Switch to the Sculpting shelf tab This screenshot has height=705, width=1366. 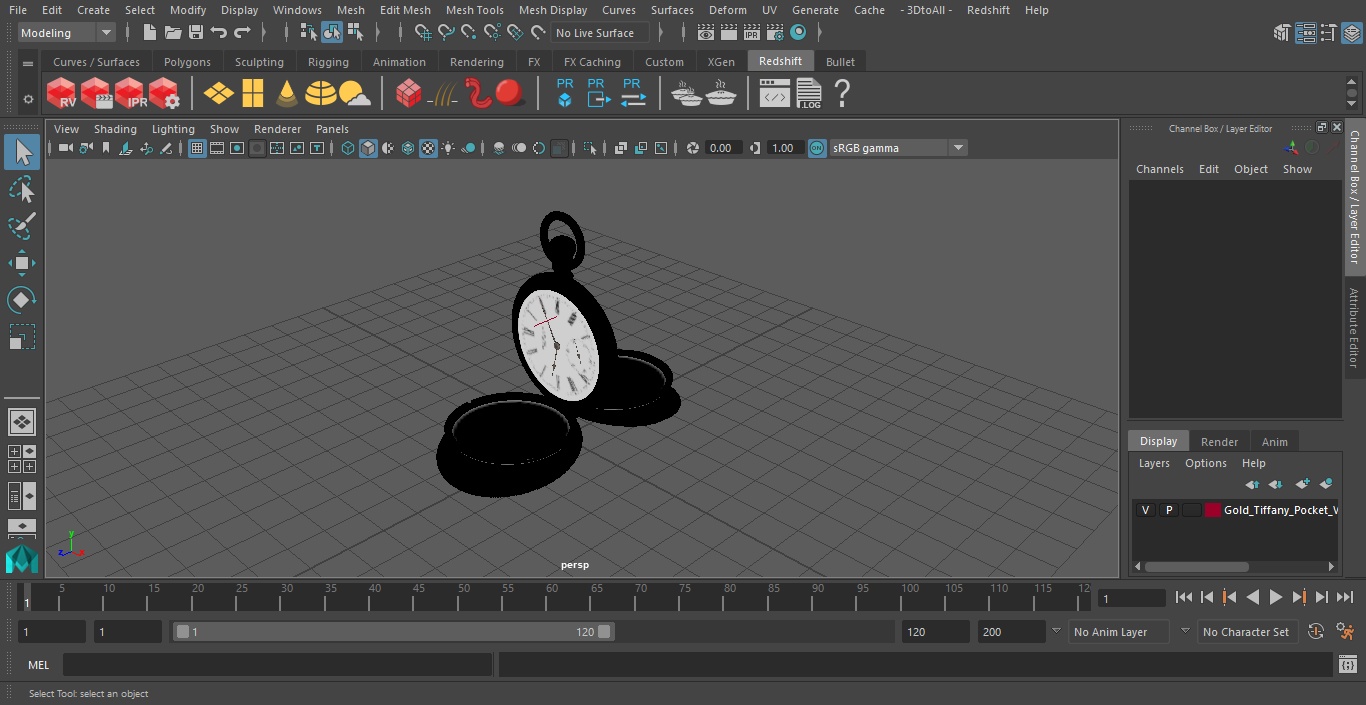(x=259, y=62)
